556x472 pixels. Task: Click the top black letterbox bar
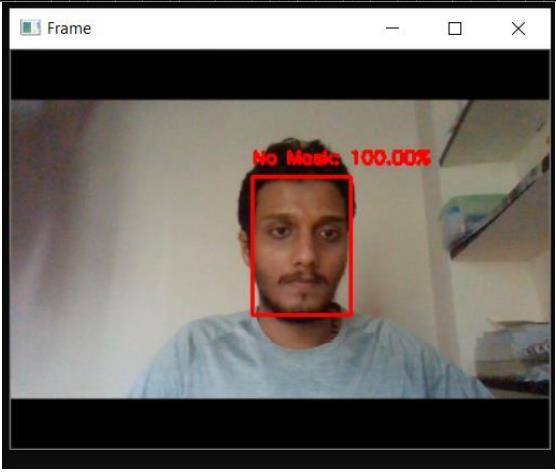point(280,75)
